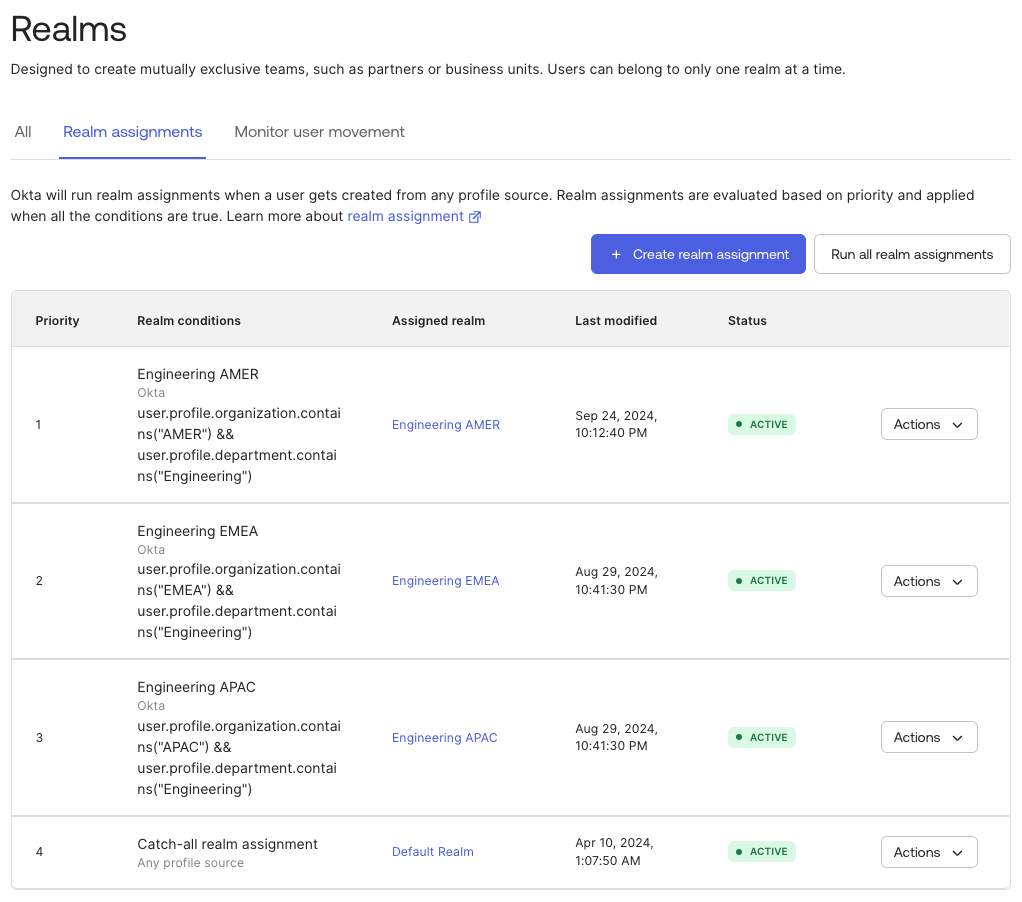Image resolution: width=1022 pixels, height=902 pixels.
Task: Select the Realm assignments tab
Action: coord(132,131)
